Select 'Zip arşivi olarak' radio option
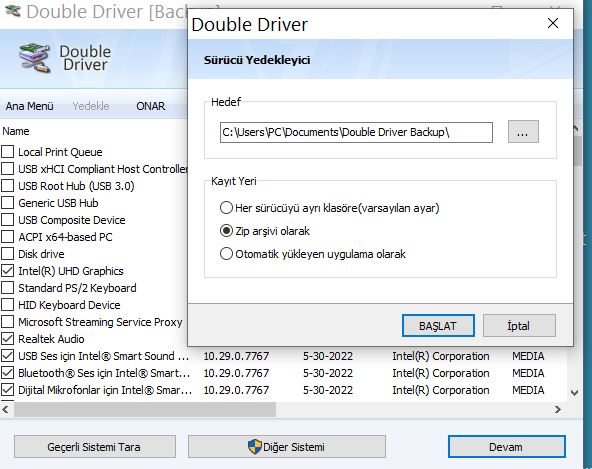Screen dimensions: 592x469 tap(226, 231)
